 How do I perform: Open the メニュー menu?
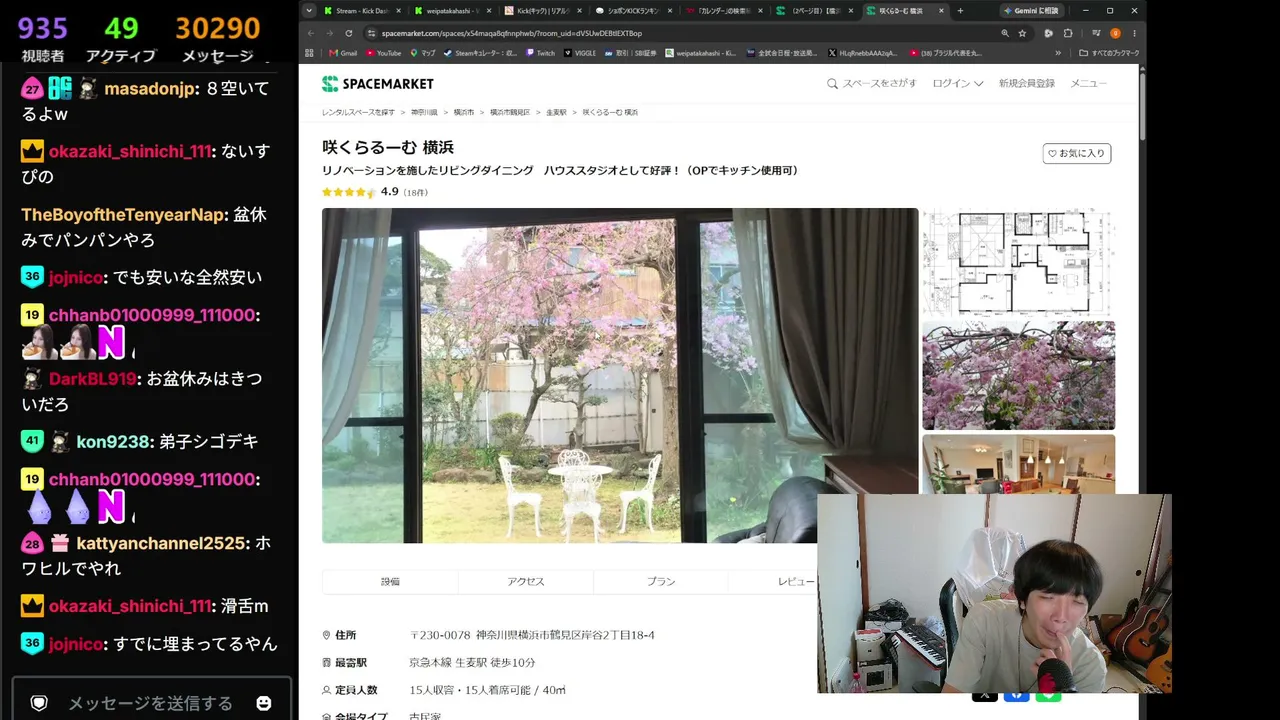[x=1089, y=84]
